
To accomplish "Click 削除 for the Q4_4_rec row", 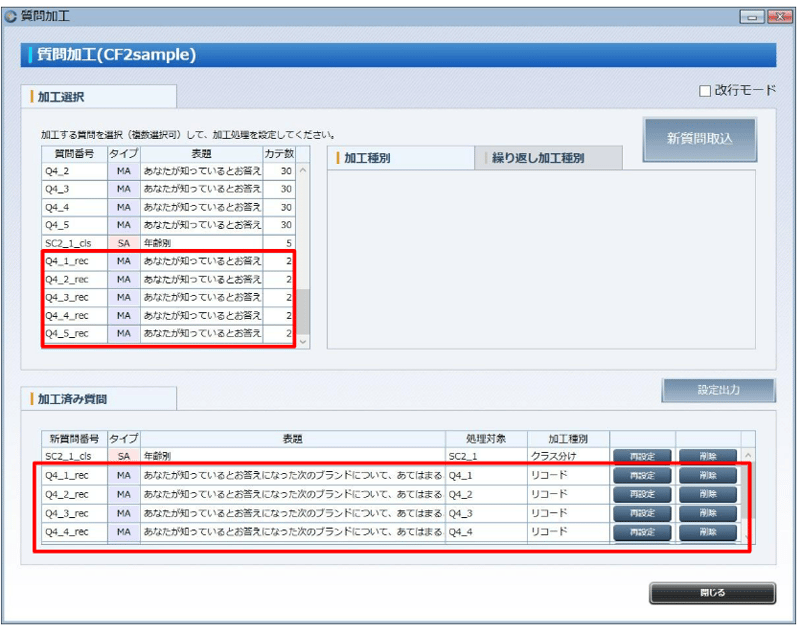I will 708,532.
